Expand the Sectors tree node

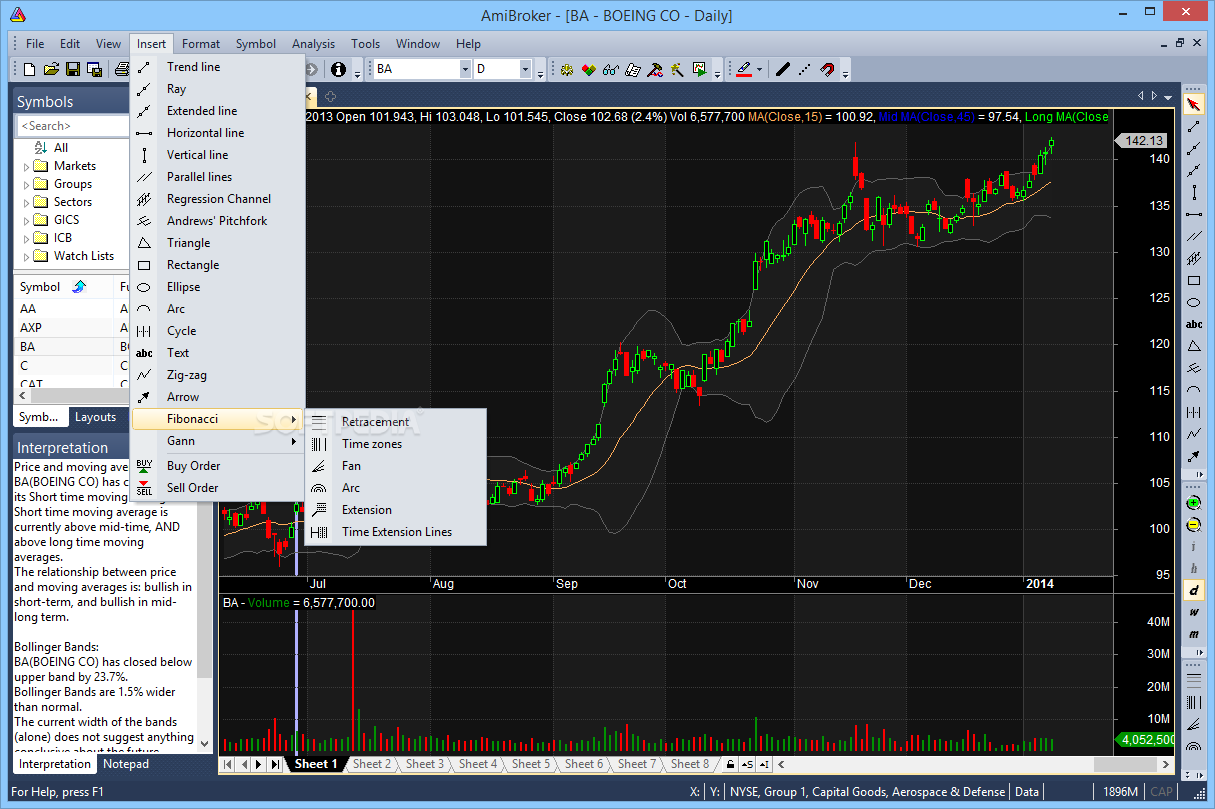coord(26,202)
